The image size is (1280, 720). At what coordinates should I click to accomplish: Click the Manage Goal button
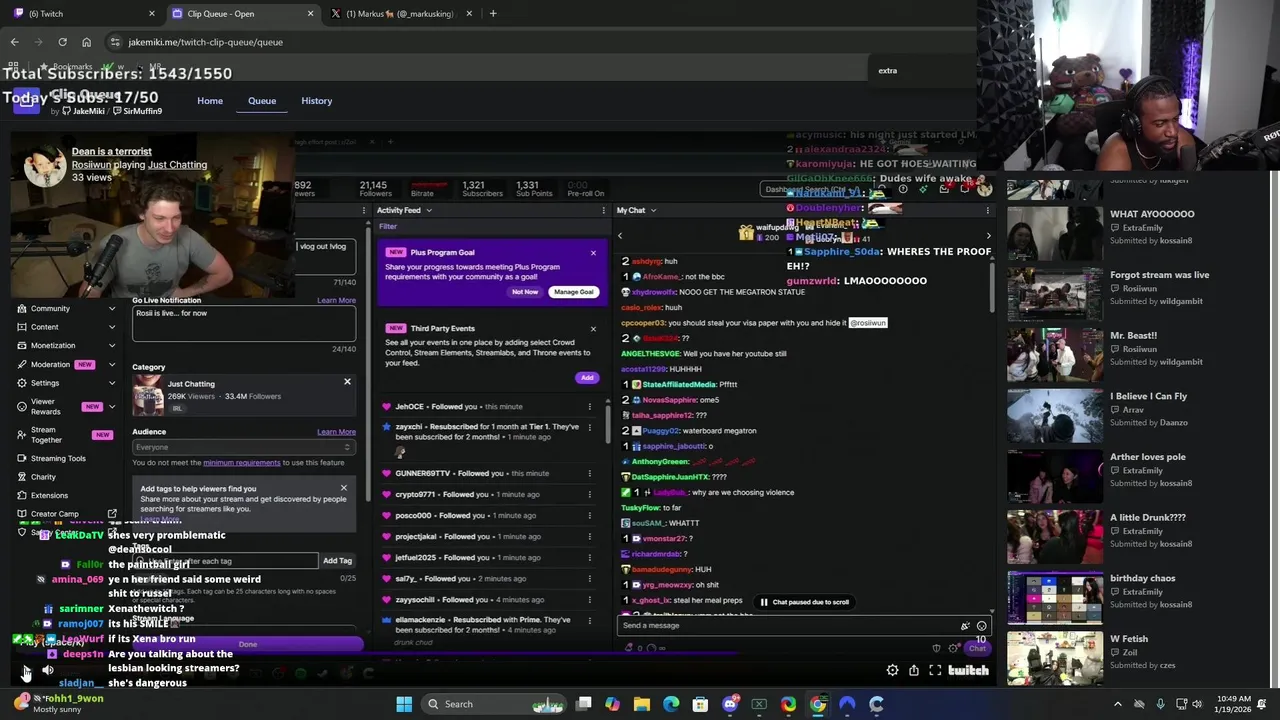573,292
